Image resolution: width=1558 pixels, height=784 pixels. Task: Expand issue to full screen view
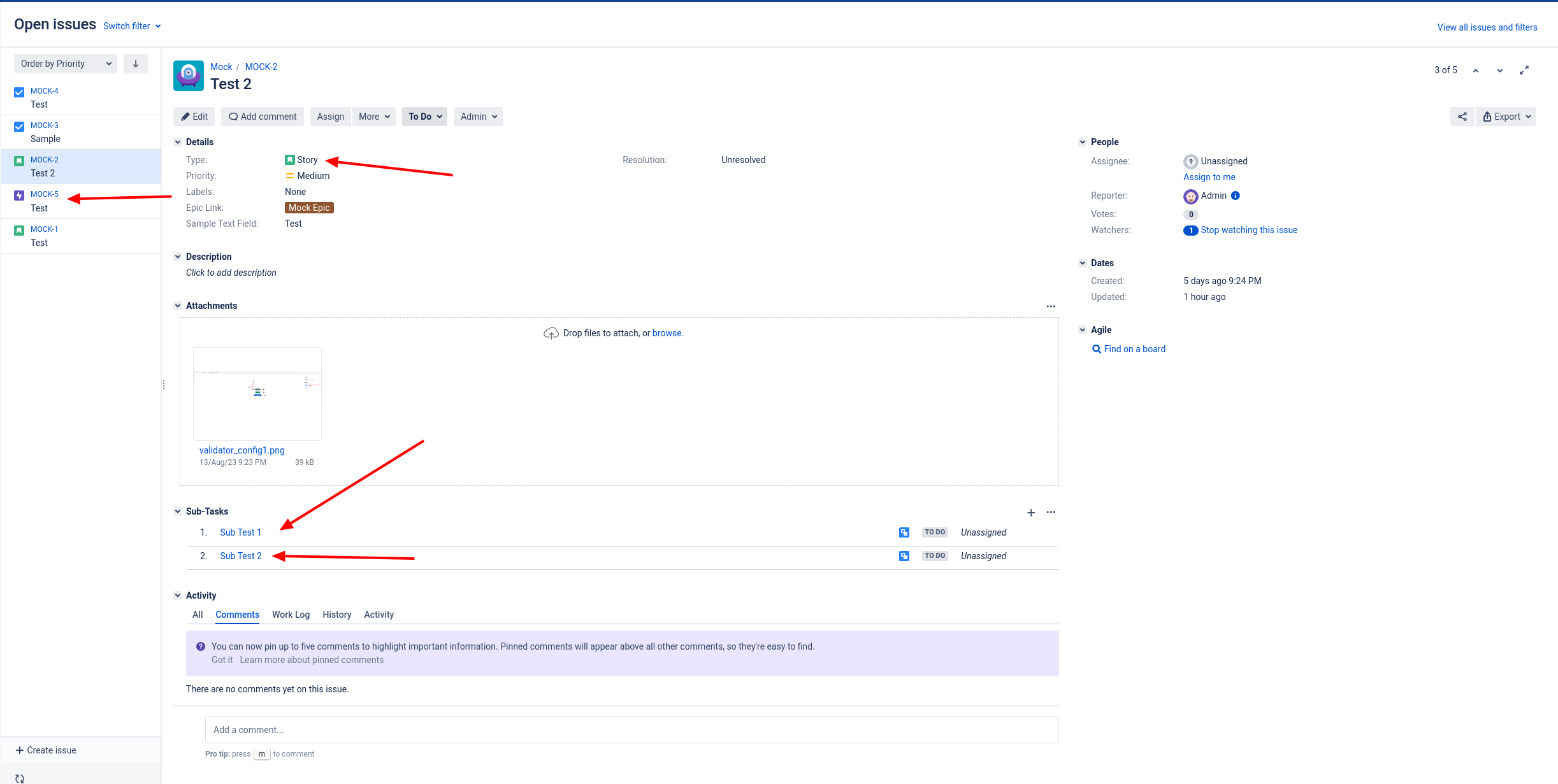click(x=1524, y=71)
